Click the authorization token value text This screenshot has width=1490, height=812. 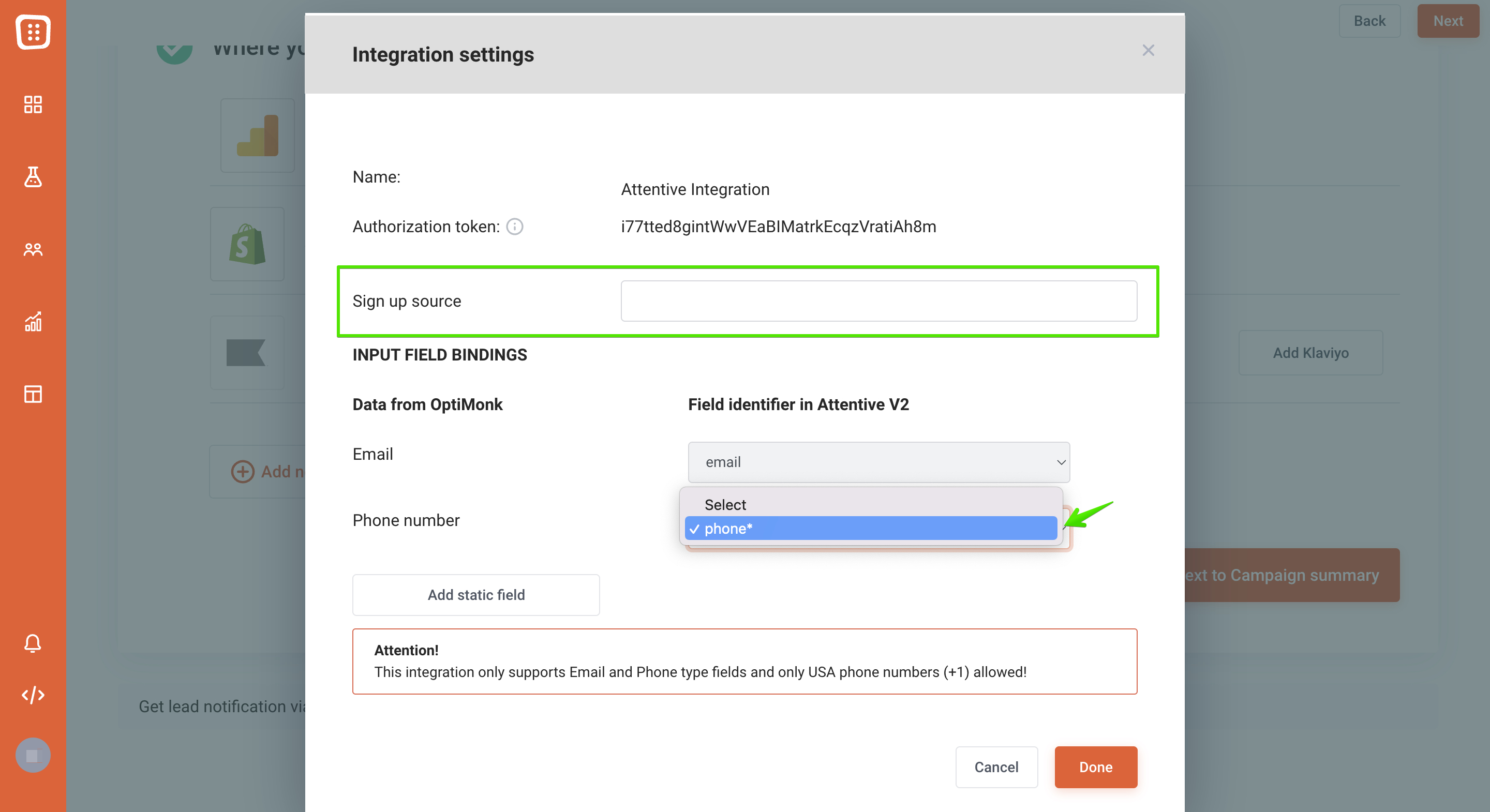(778, 226)
